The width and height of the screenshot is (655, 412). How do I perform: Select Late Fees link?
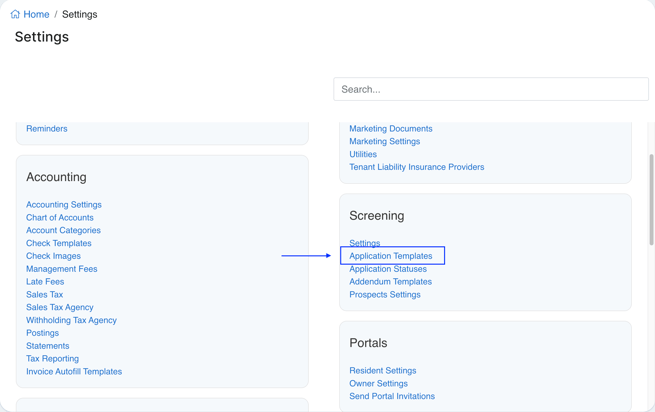click(x=45, y=282)
